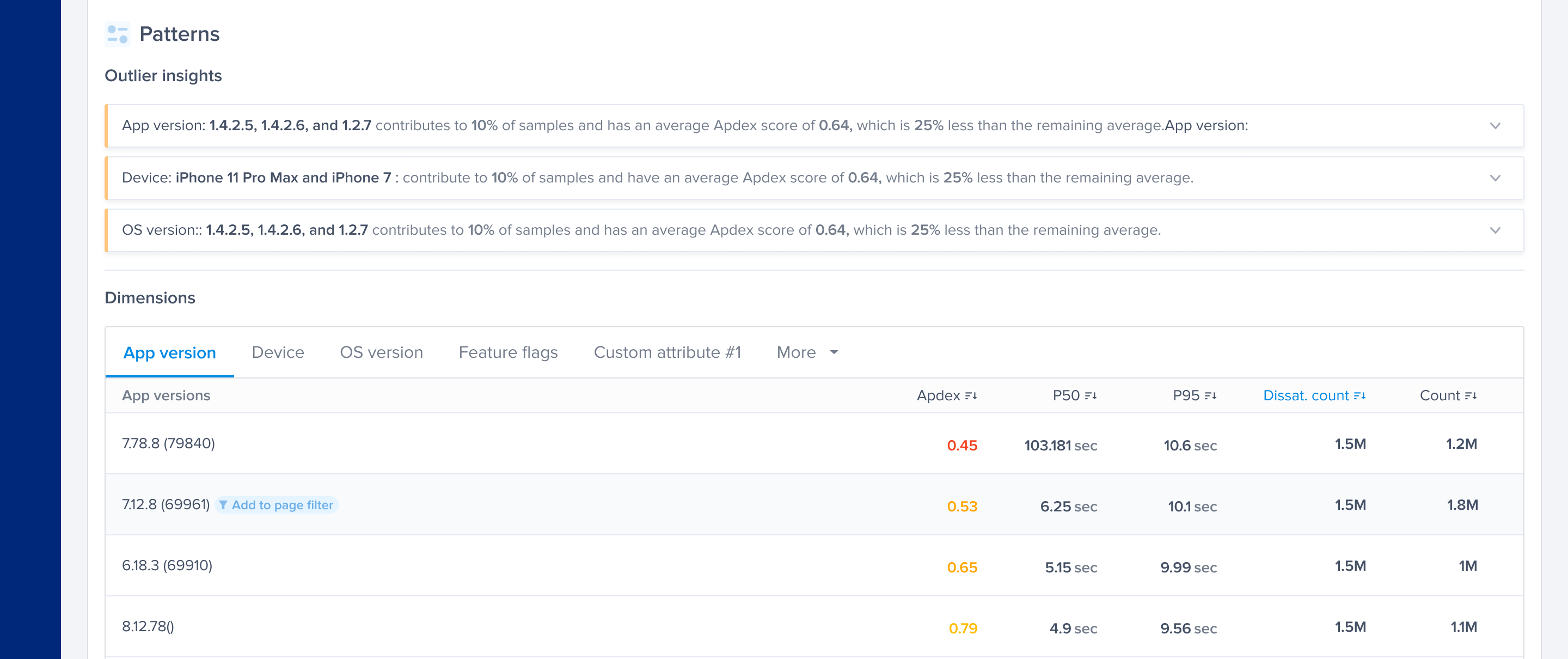Viewport: 1568px width, 659px height.
Task: Sort table by Count icon
Action: click(x=1471, y=396)
